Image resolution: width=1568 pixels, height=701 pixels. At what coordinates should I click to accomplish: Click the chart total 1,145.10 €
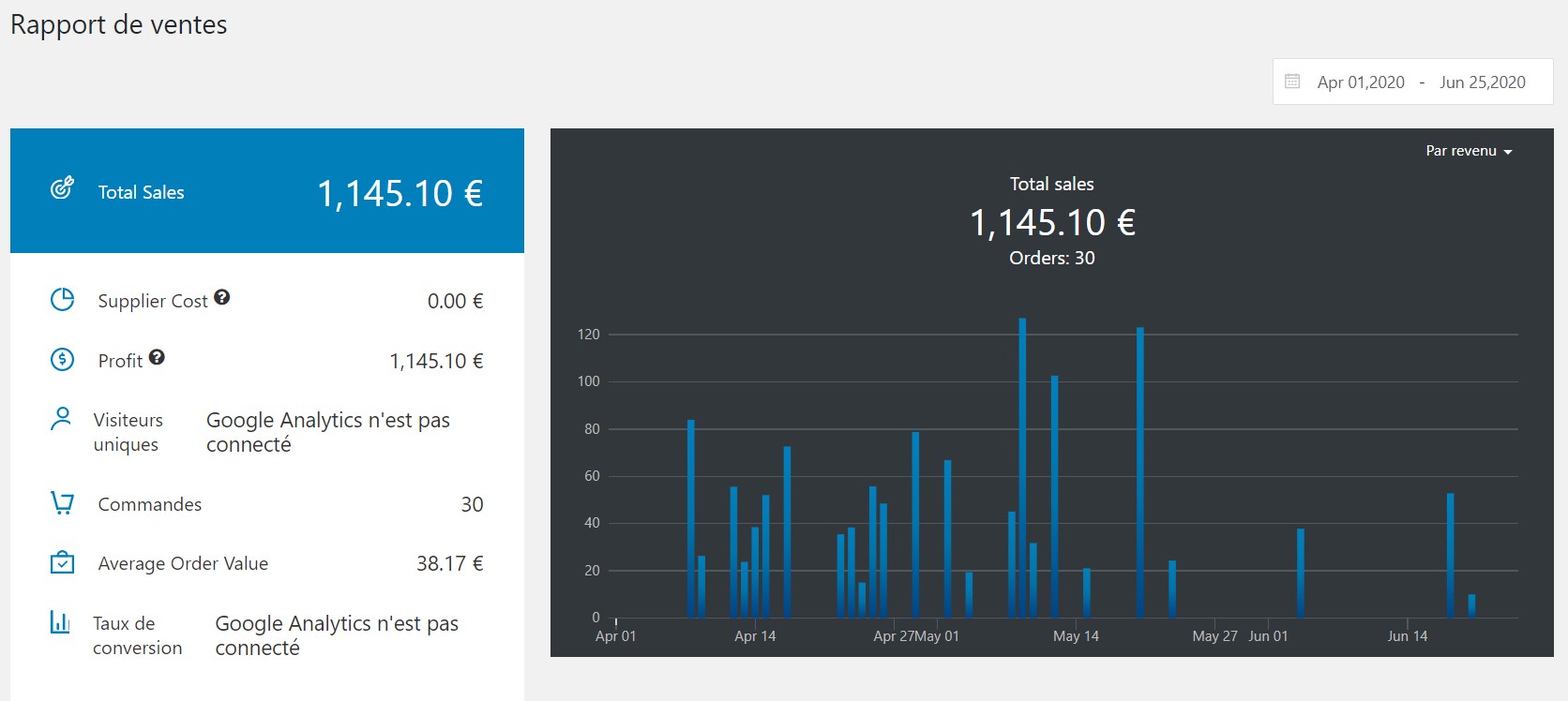1052,222
